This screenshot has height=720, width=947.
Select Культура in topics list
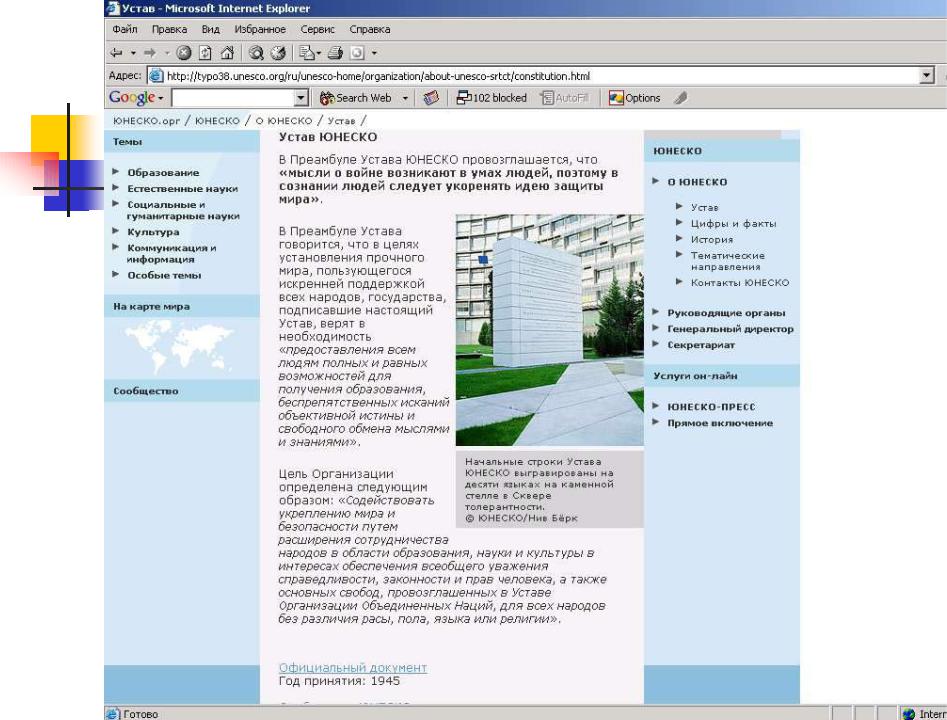tap(153, 232)
